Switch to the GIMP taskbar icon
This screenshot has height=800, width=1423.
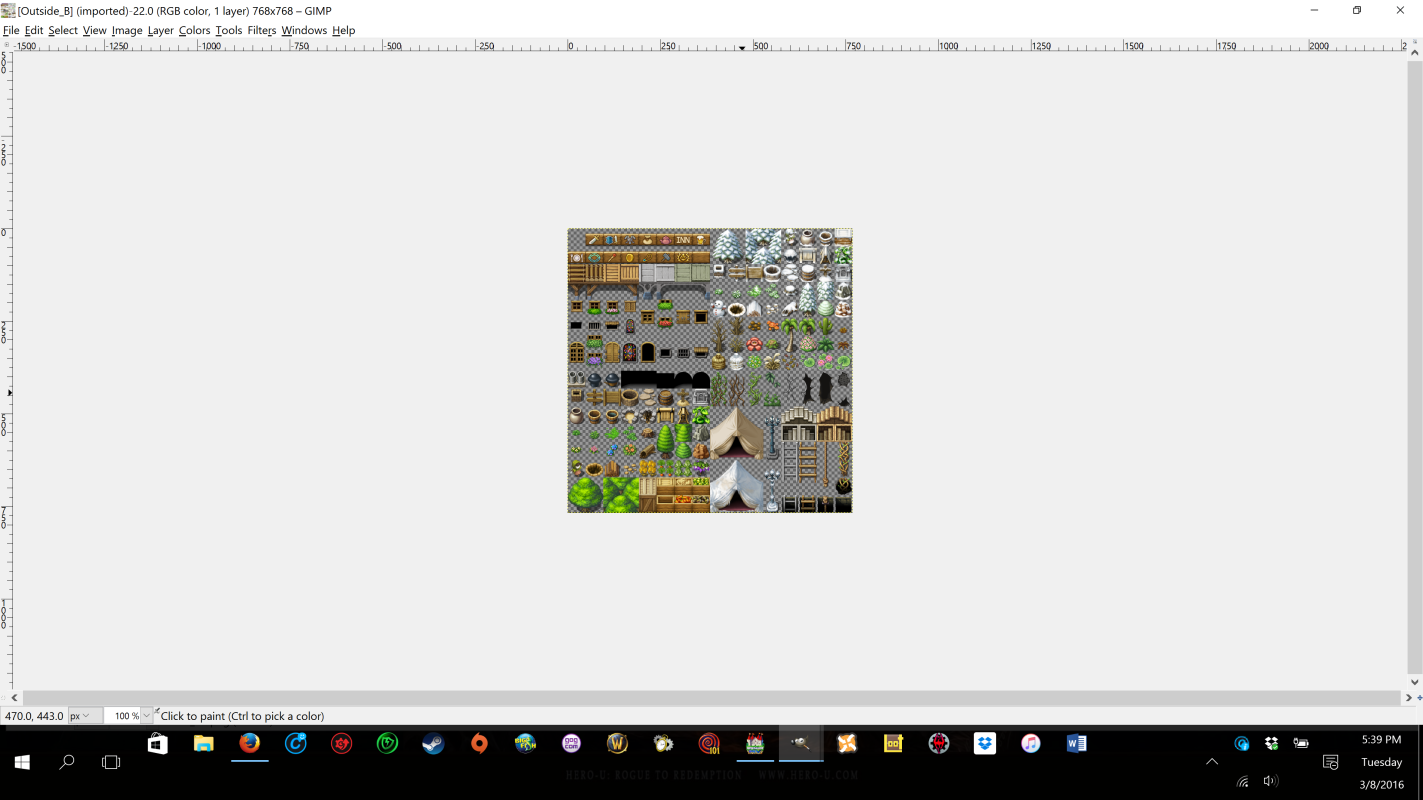801,744
